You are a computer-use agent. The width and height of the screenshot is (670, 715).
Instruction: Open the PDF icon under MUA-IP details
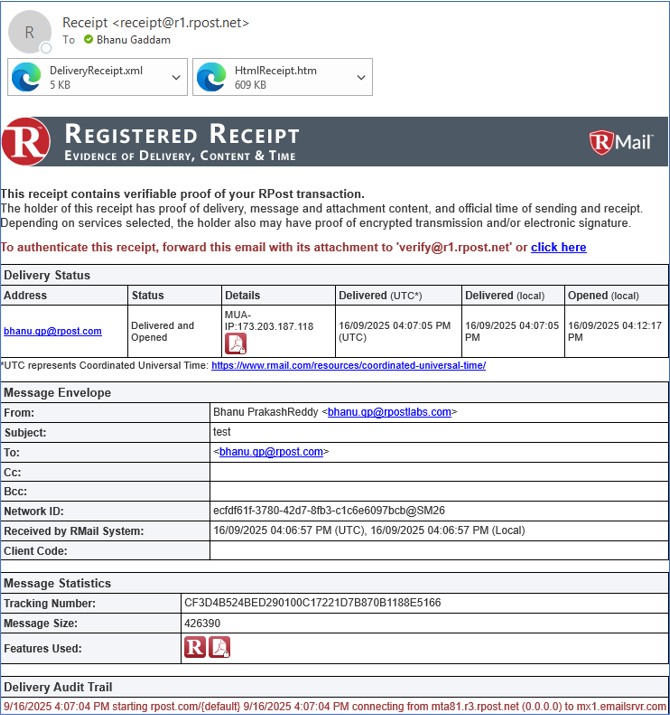tap(235, 343)
